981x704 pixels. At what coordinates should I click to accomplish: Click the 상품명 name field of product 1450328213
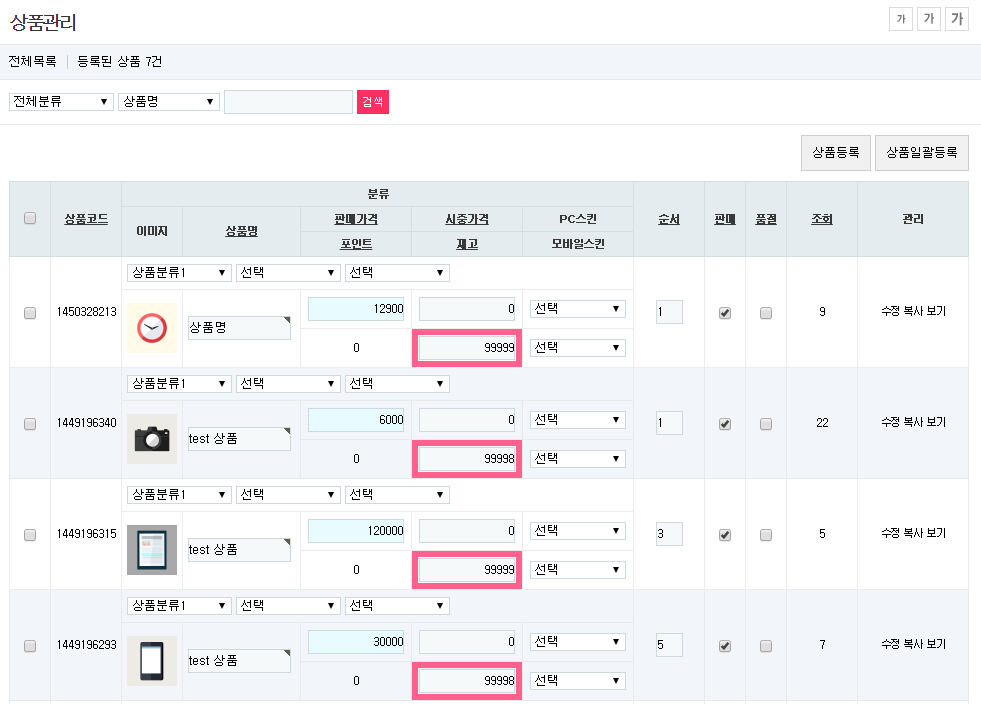point(239,328)
